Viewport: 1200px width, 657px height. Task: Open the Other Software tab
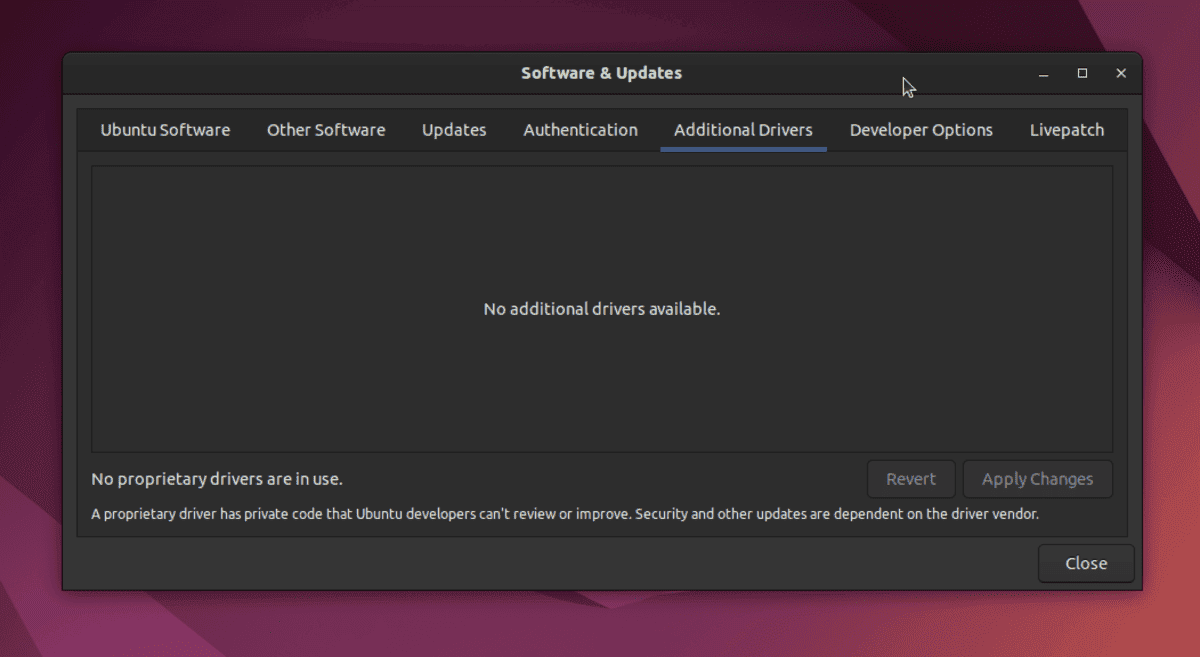click(326, 130)
